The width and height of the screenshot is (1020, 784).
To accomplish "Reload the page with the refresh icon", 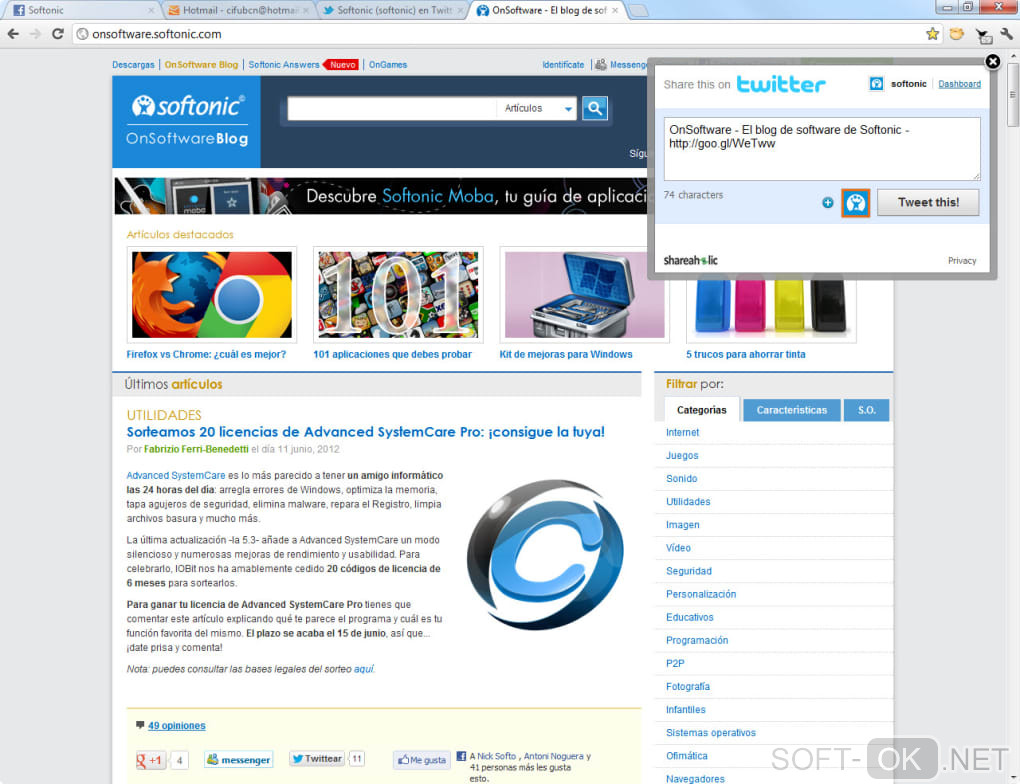I will click(x=57, y=34).
